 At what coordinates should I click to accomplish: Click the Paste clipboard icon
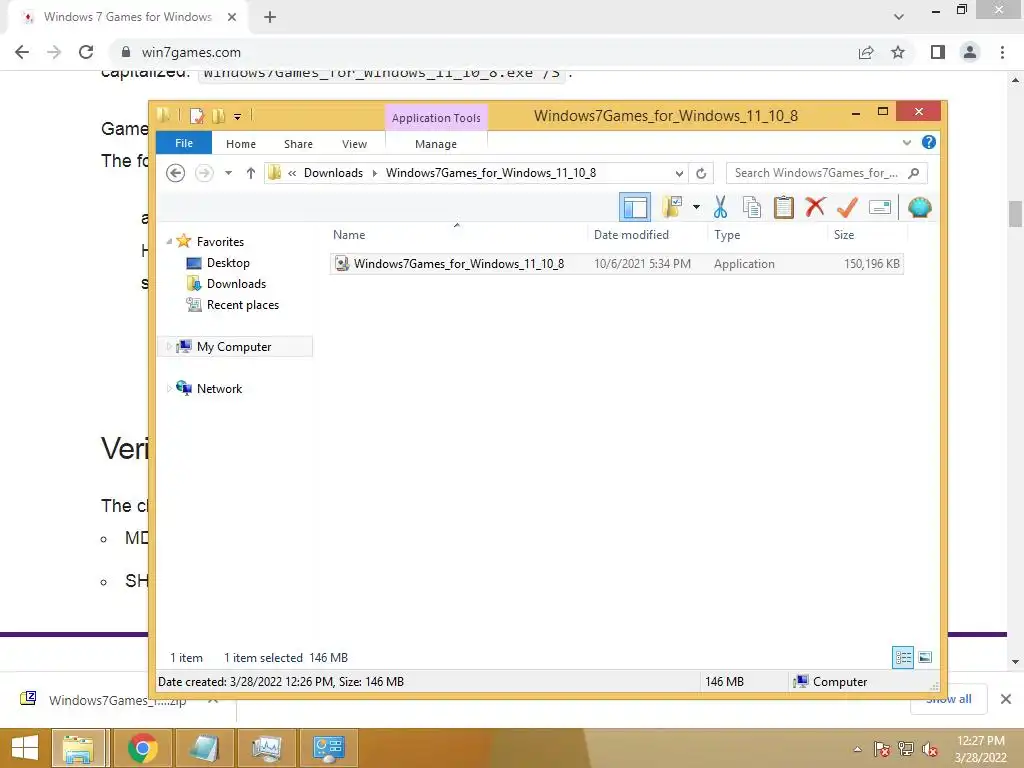tap(783, 208)
